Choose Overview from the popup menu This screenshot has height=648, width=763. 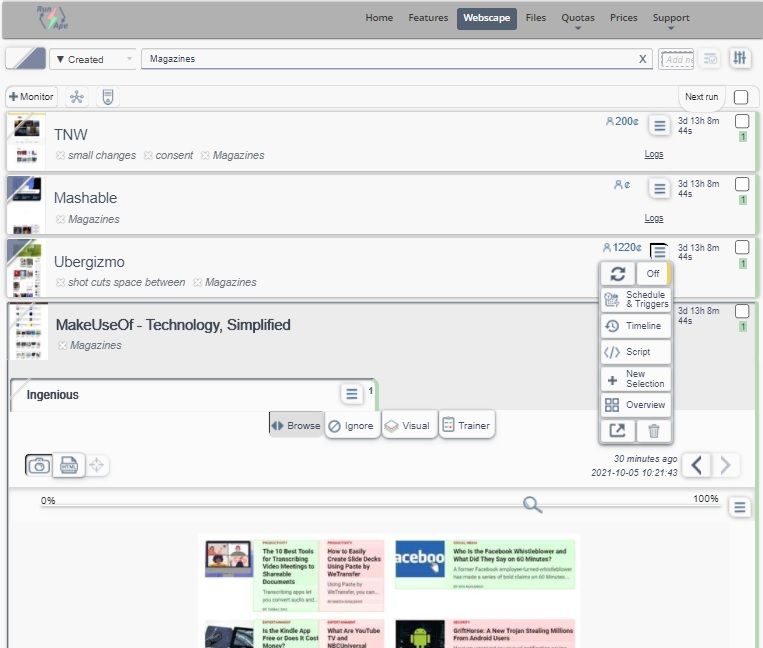pos(636,405)
